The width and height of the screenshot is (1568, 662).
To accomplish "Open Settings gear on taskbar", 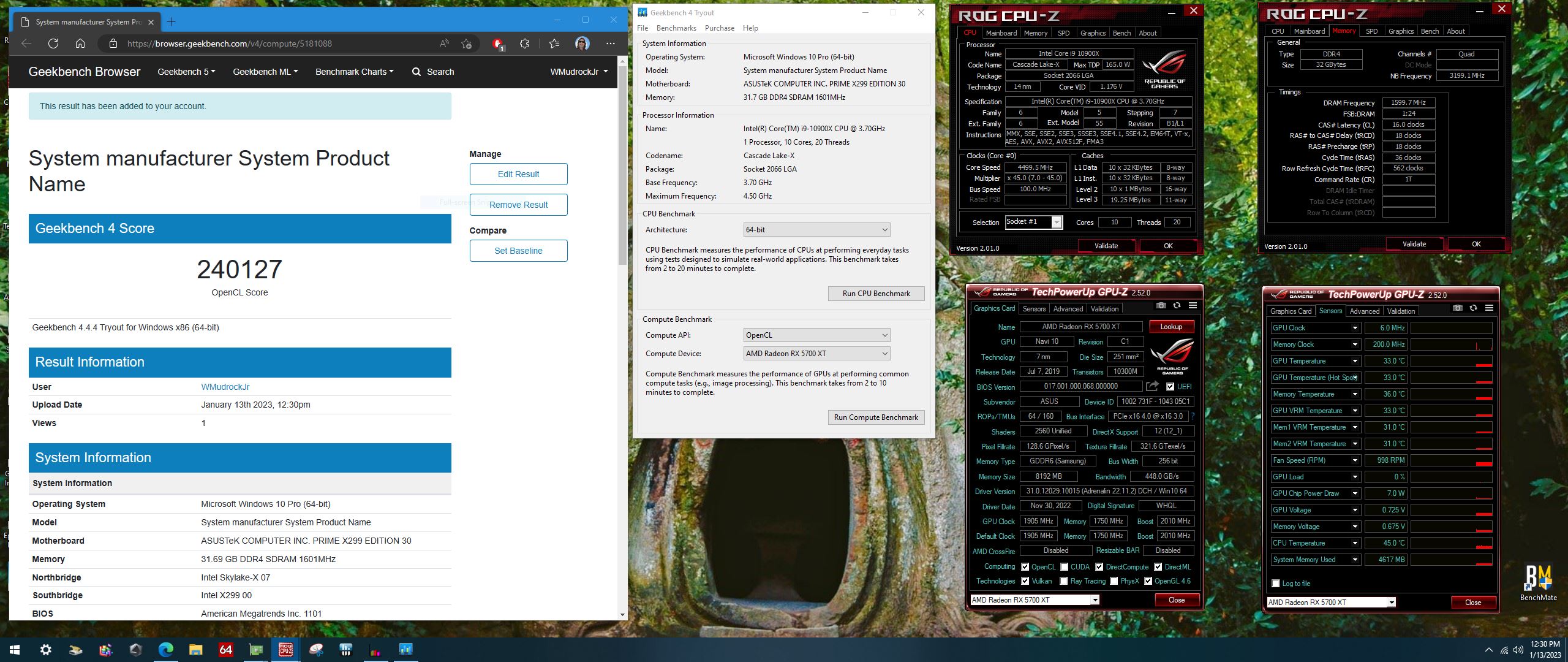I will (x=45, y=650).
